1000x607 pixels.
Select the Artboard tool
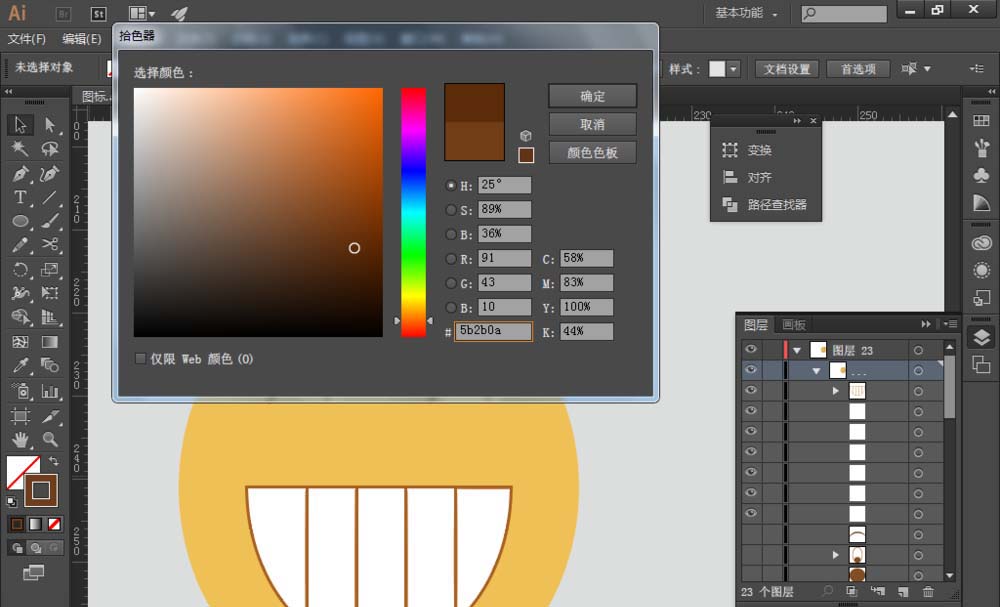click(20, 416)
